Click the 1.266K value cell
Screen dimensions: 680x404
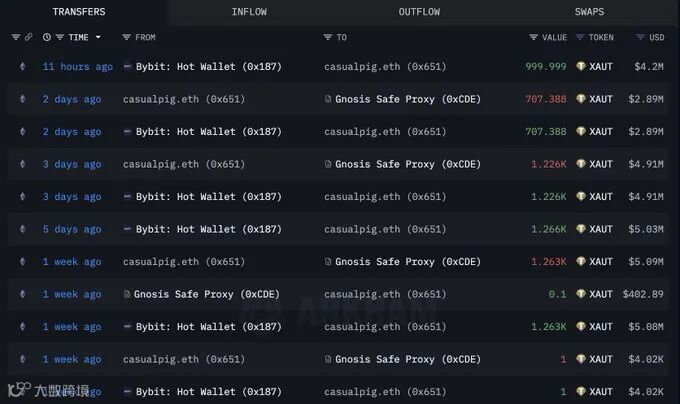point(549,229)
